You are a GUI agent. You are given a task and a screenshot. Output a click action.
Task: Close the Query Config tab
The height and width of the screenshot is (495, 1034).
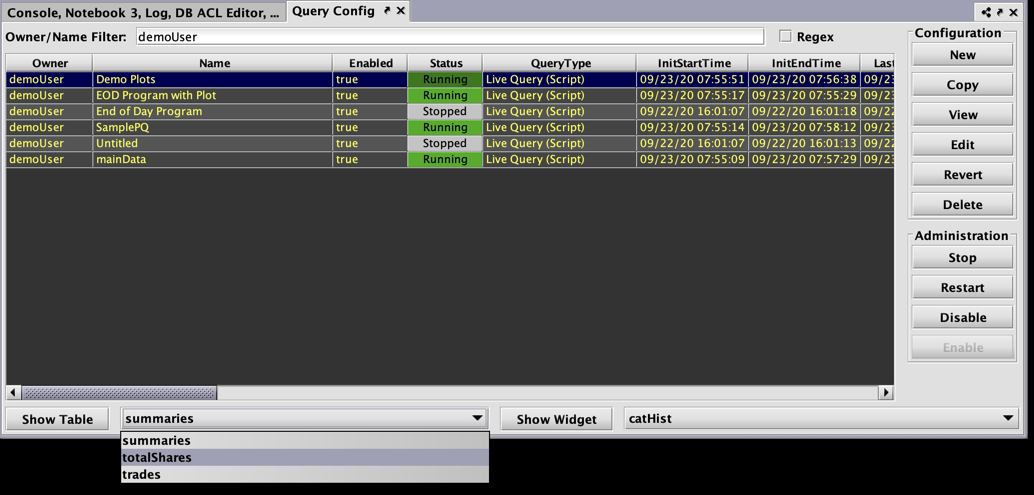click(x=401, y=11)
